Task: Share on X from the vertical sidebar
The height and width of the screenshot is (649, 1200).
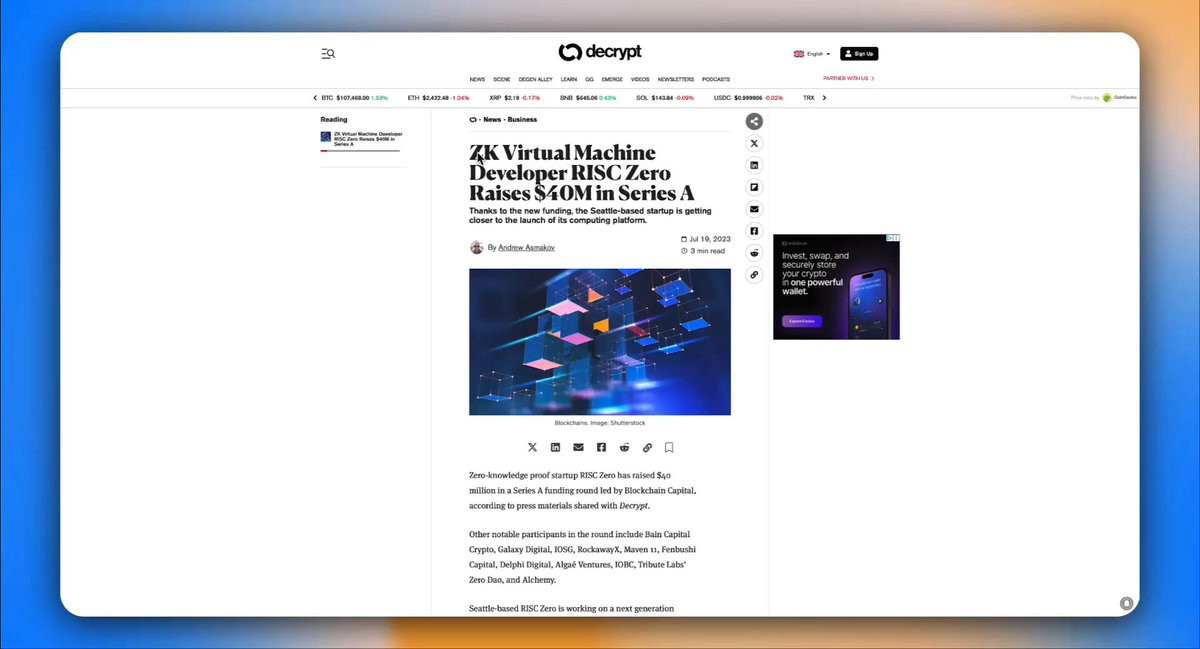Action: (755, 143)
